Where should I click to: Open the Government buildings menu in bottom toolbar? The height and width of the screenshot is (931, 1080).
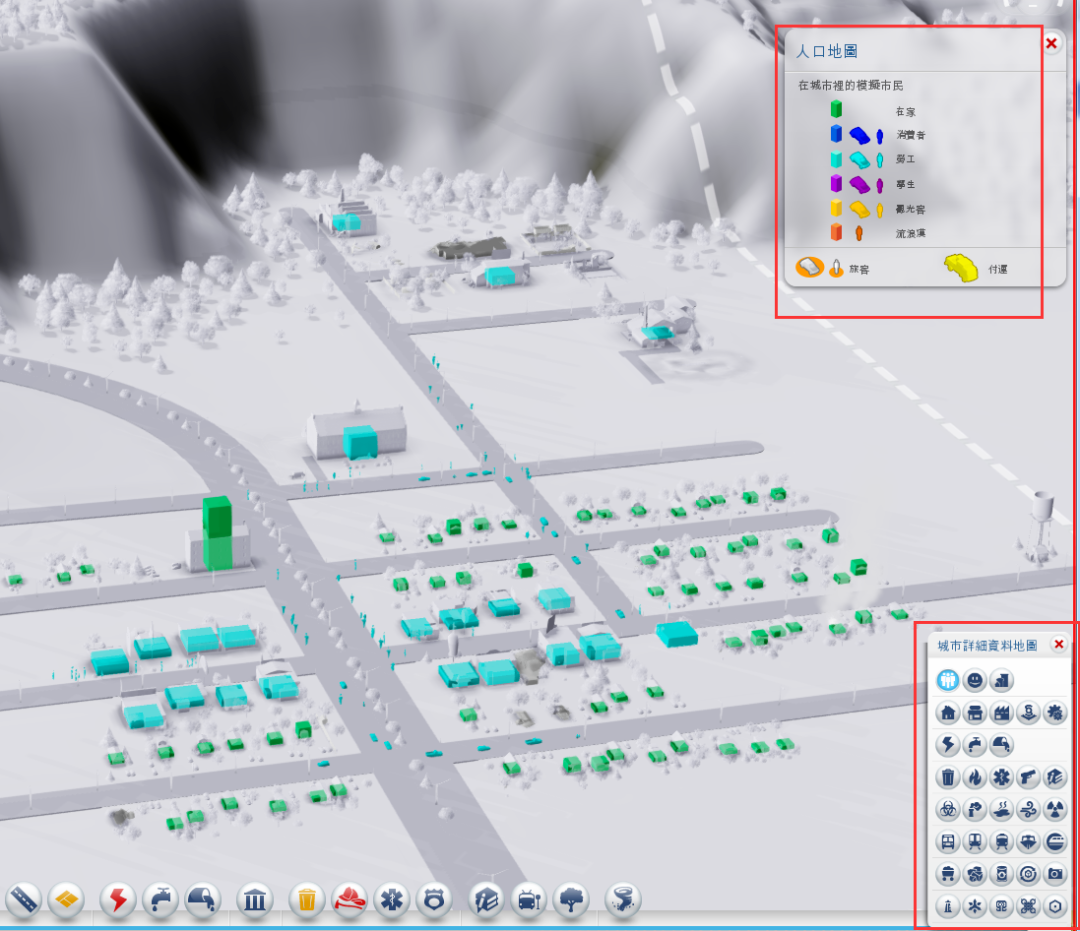click(x=255, y=899)
